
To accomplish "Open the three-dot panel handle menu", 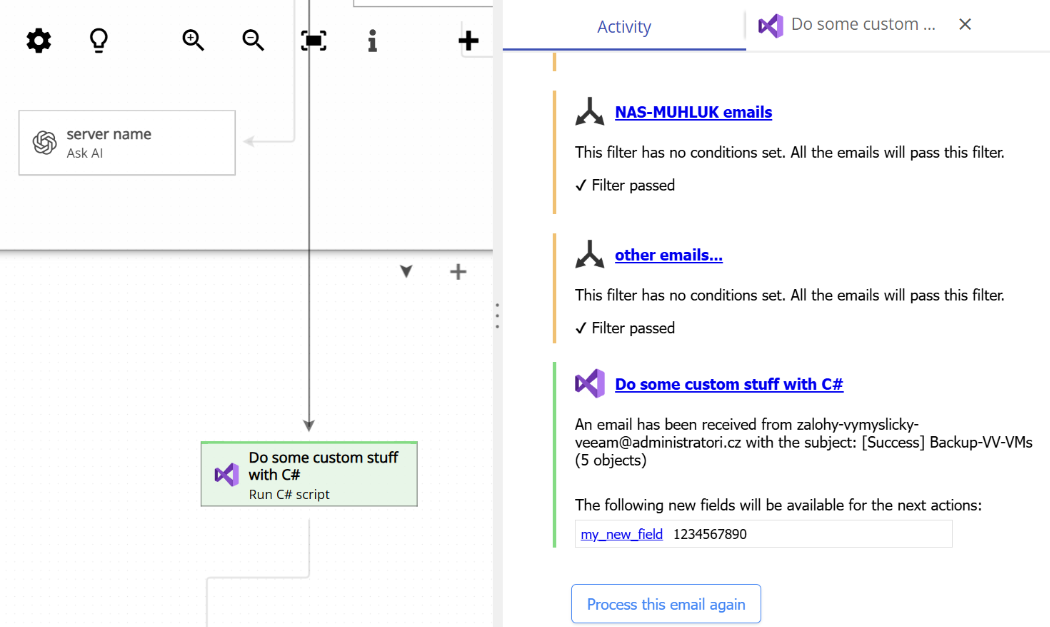I will coord(497,316).
